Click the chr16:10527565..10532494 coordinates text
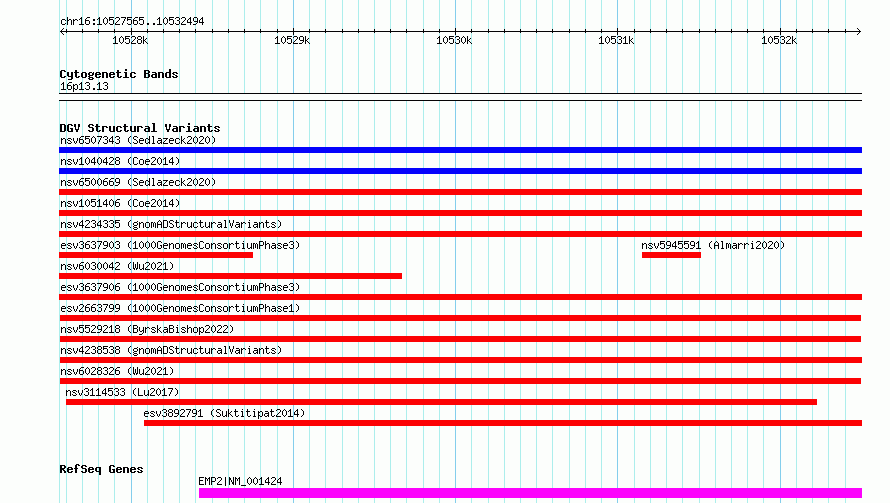 (x=132, y=22)
